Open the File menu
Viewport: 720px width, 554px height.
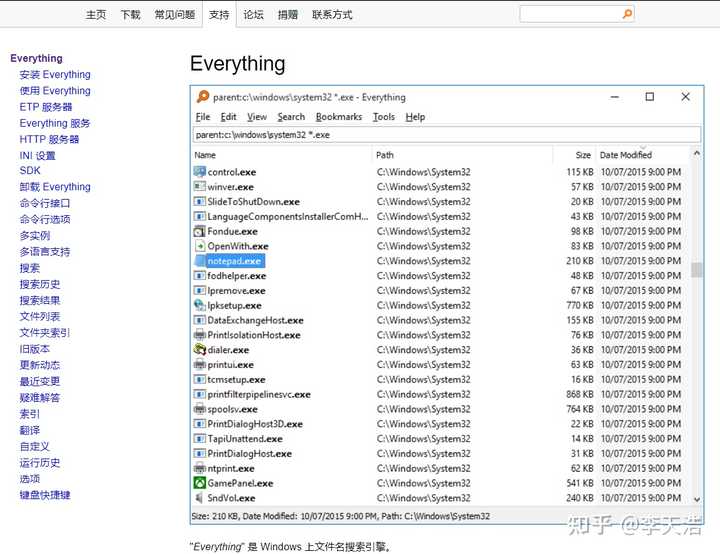[x=202, y=117]
